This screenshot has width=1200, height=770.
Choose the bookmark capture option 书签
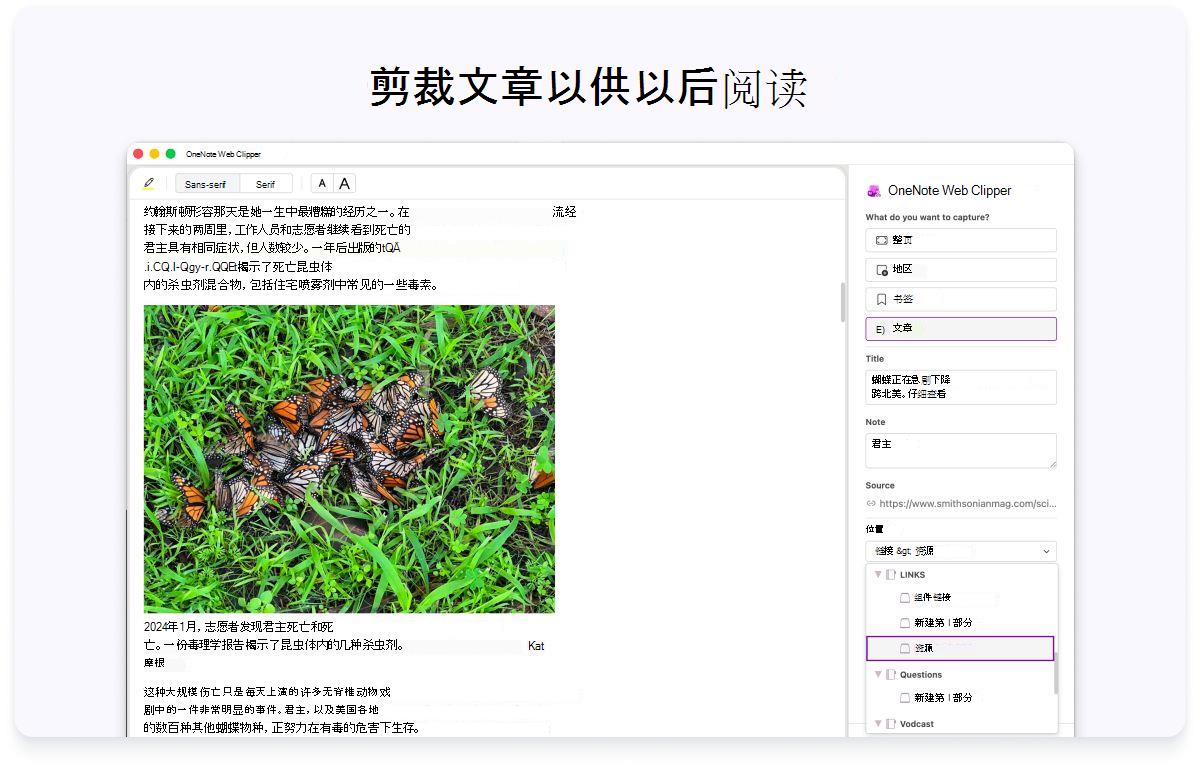(x=961, y=299)
